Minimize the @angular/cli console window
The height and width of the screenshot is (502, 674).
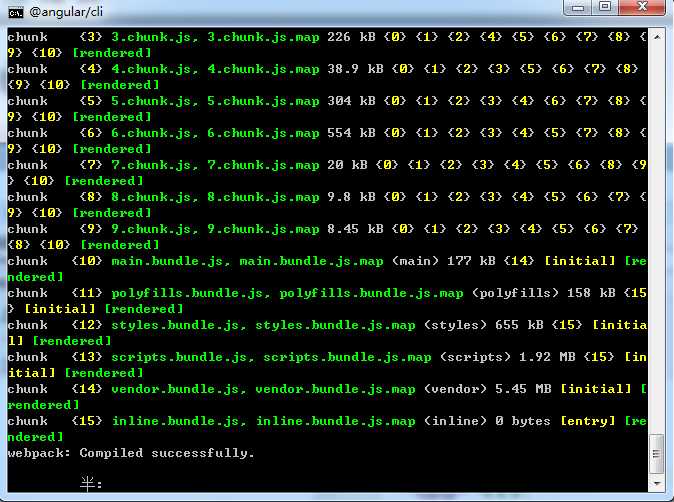[x=578, y=7]
